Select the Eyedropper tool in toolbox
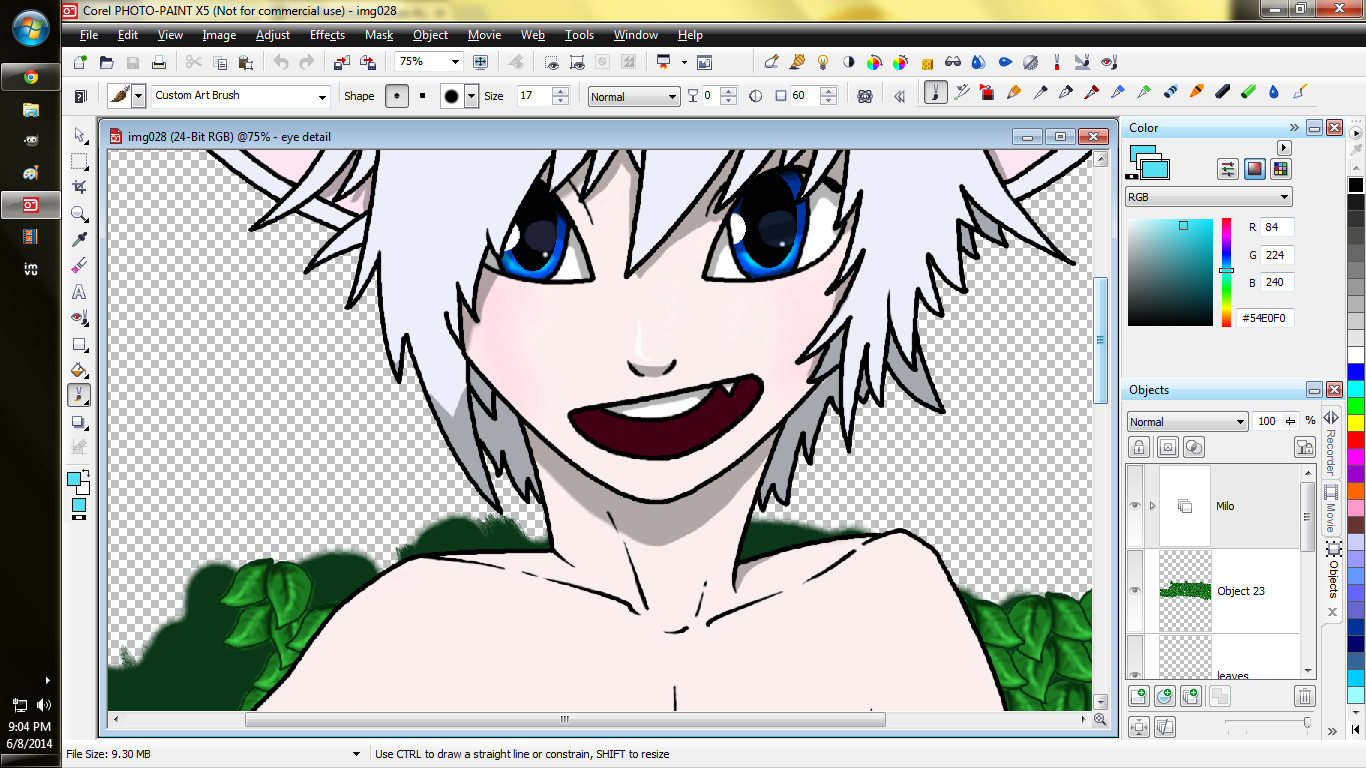Viewport: 1366px width, 768px height. [79, 239]
